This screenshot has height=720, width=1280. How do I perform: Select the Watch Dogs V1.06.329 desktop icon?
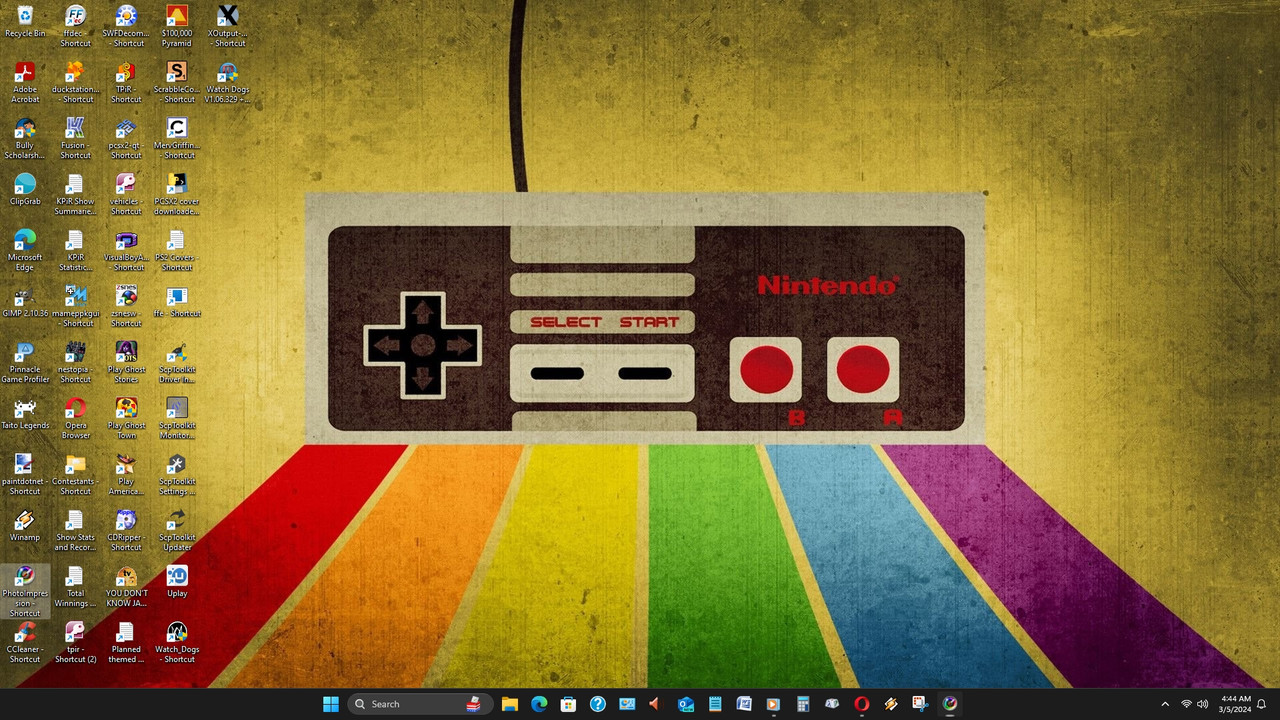coord(227,82)
